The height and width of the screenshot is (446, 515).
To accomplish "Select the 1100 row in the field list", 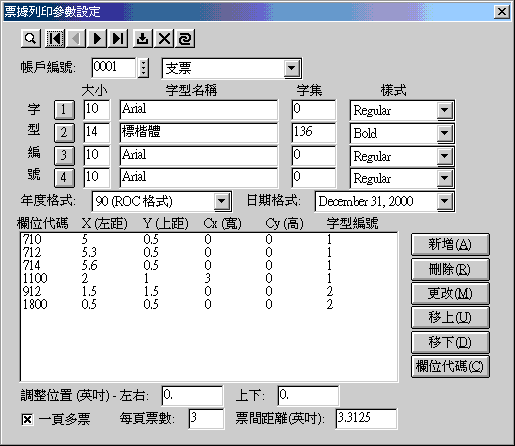I will [x=209, y=278].
